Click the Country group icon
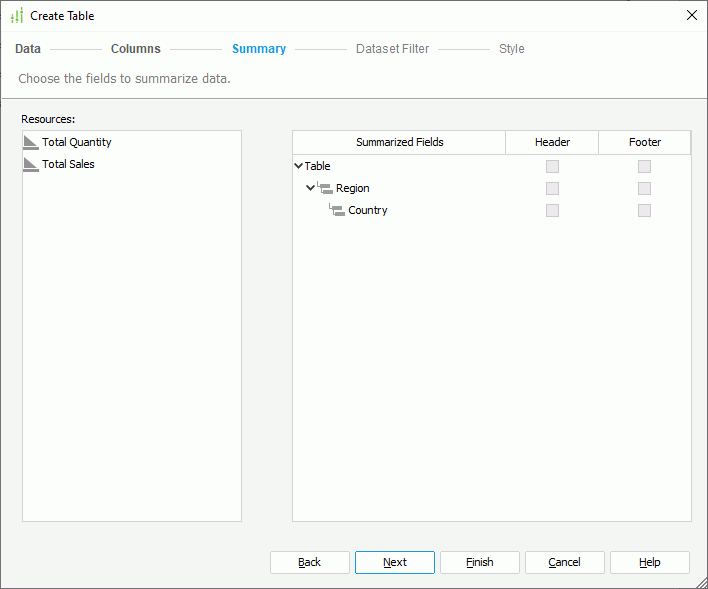The image size is (708, 589). 337,210
